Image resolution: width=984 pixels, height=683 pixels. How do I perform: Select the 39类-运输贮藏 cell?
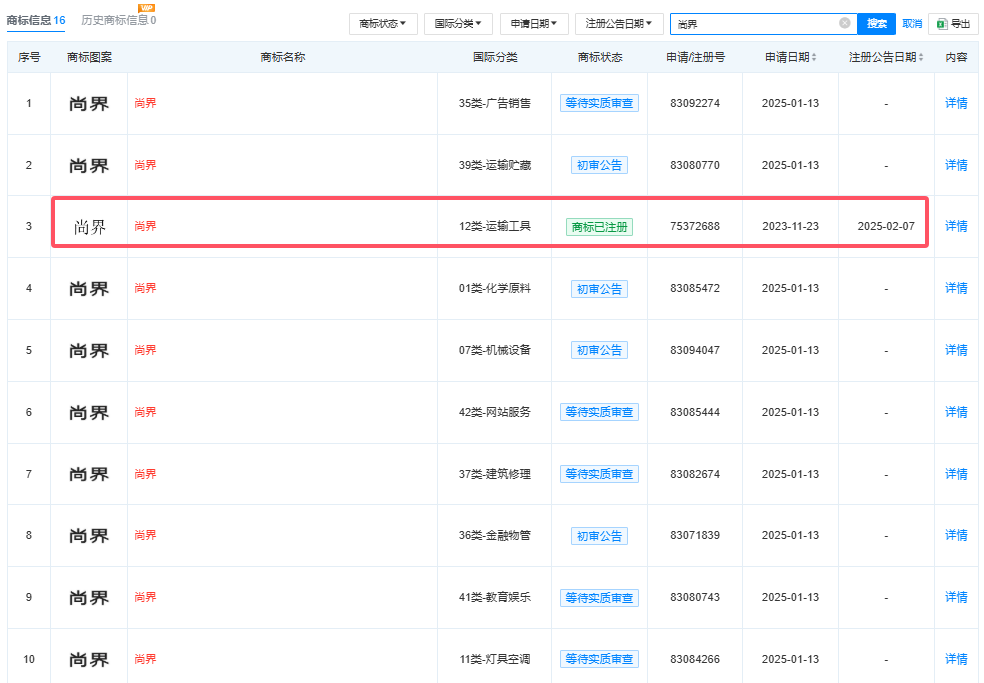495,165
